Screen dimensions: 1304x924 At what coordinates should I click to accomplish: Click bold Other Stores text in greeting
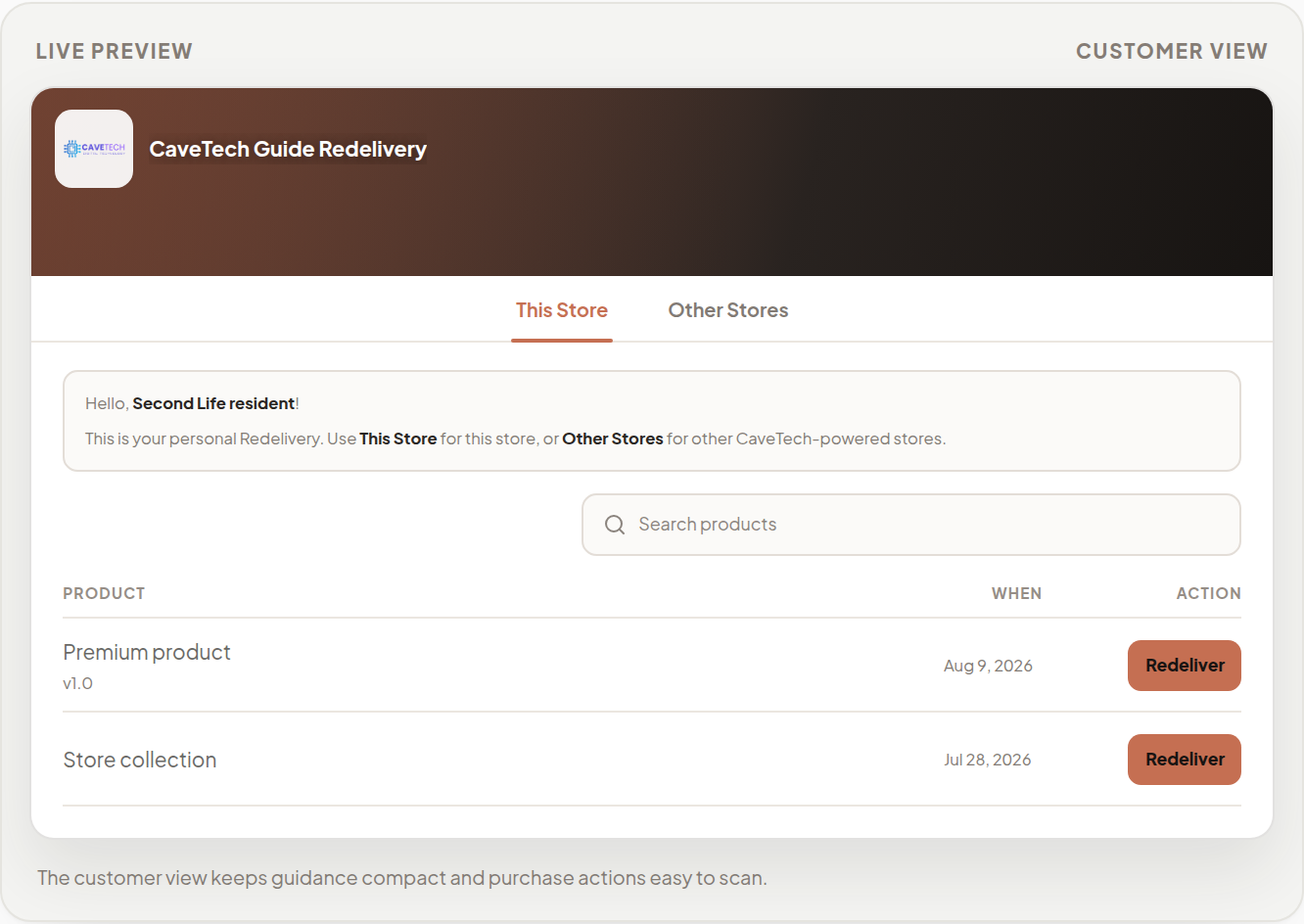[x=613, y=439]
